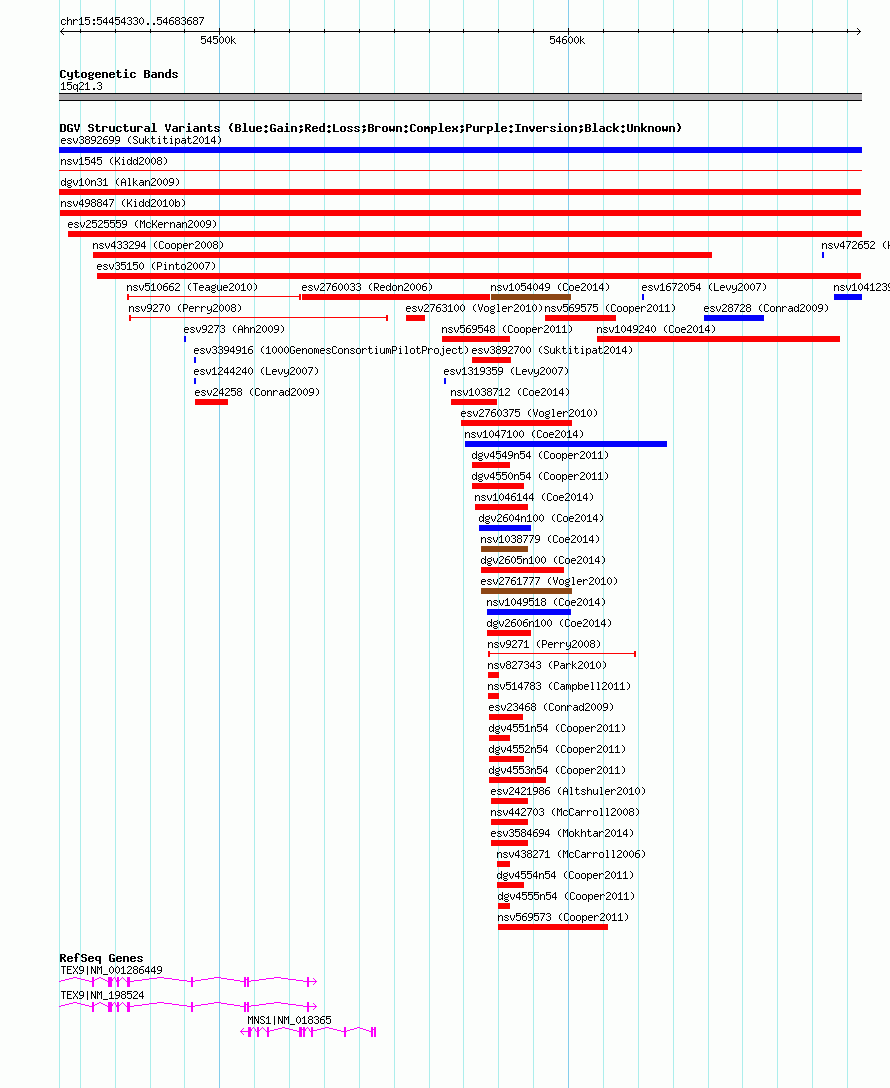Screen dimensions: 890x1088
Task: Click nsv827343 (Park2010) label
Action: 547,665
